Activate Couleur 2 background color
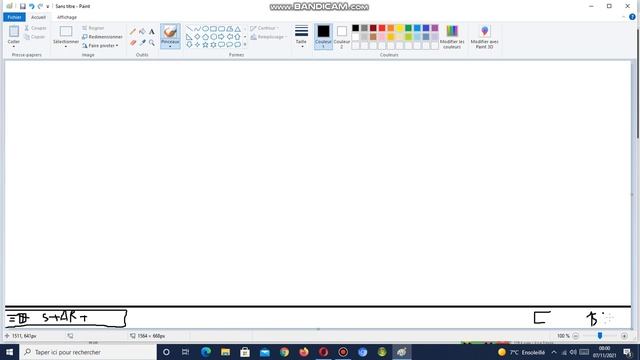This screenshot has height=360, width=640. (342, 36)
